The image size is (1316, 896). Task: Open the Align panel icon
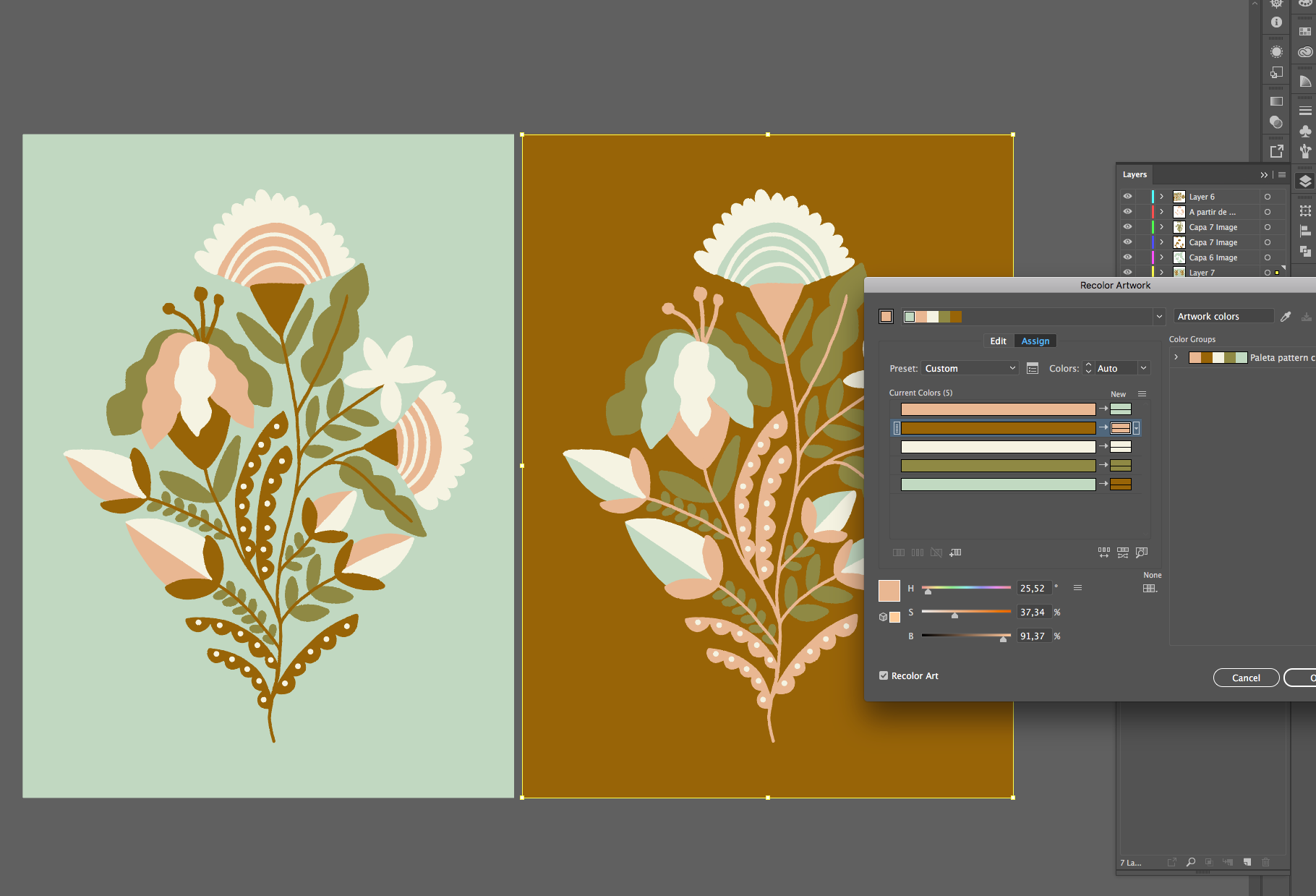click(1304, 231)
